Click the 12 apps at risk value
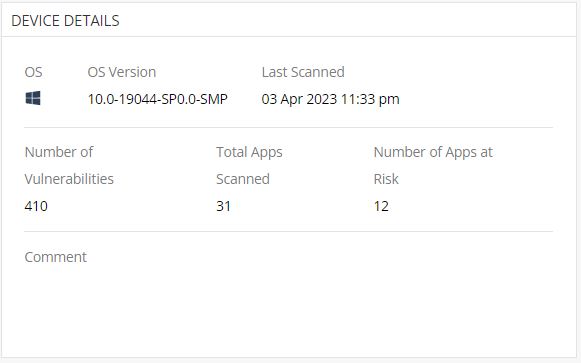This screenshot has height=363, width=581. [x=381, y=206]
